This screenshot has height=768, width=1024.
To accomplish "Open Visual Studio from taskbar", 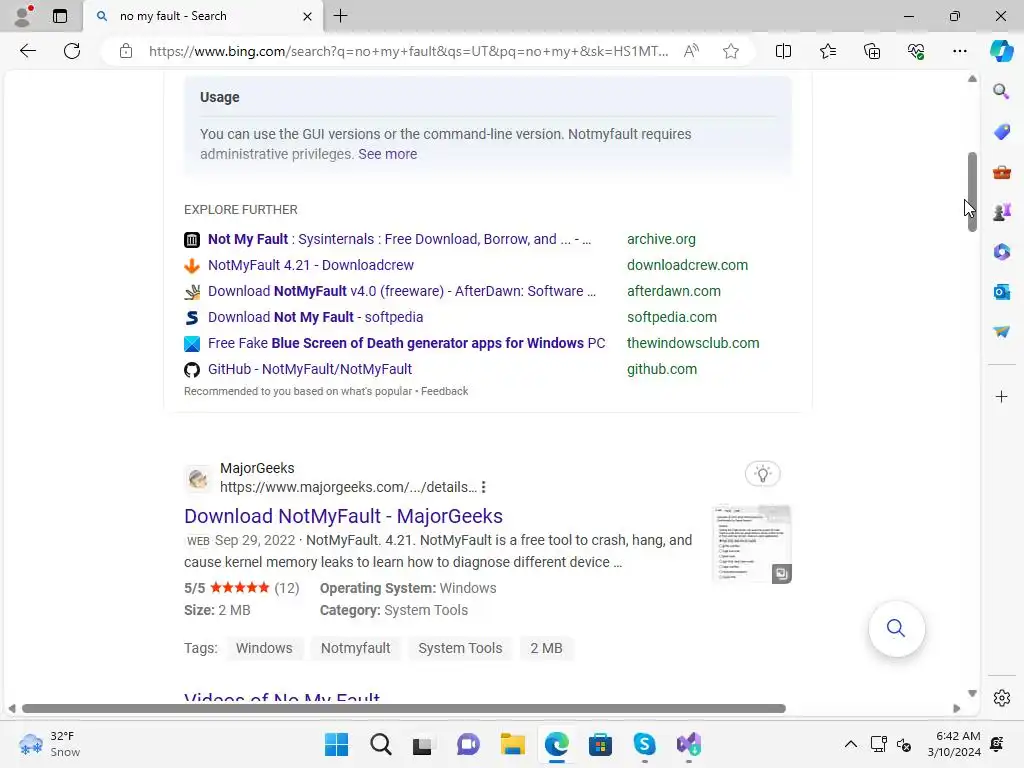I will pyautogui.click(x=688, y=744).
